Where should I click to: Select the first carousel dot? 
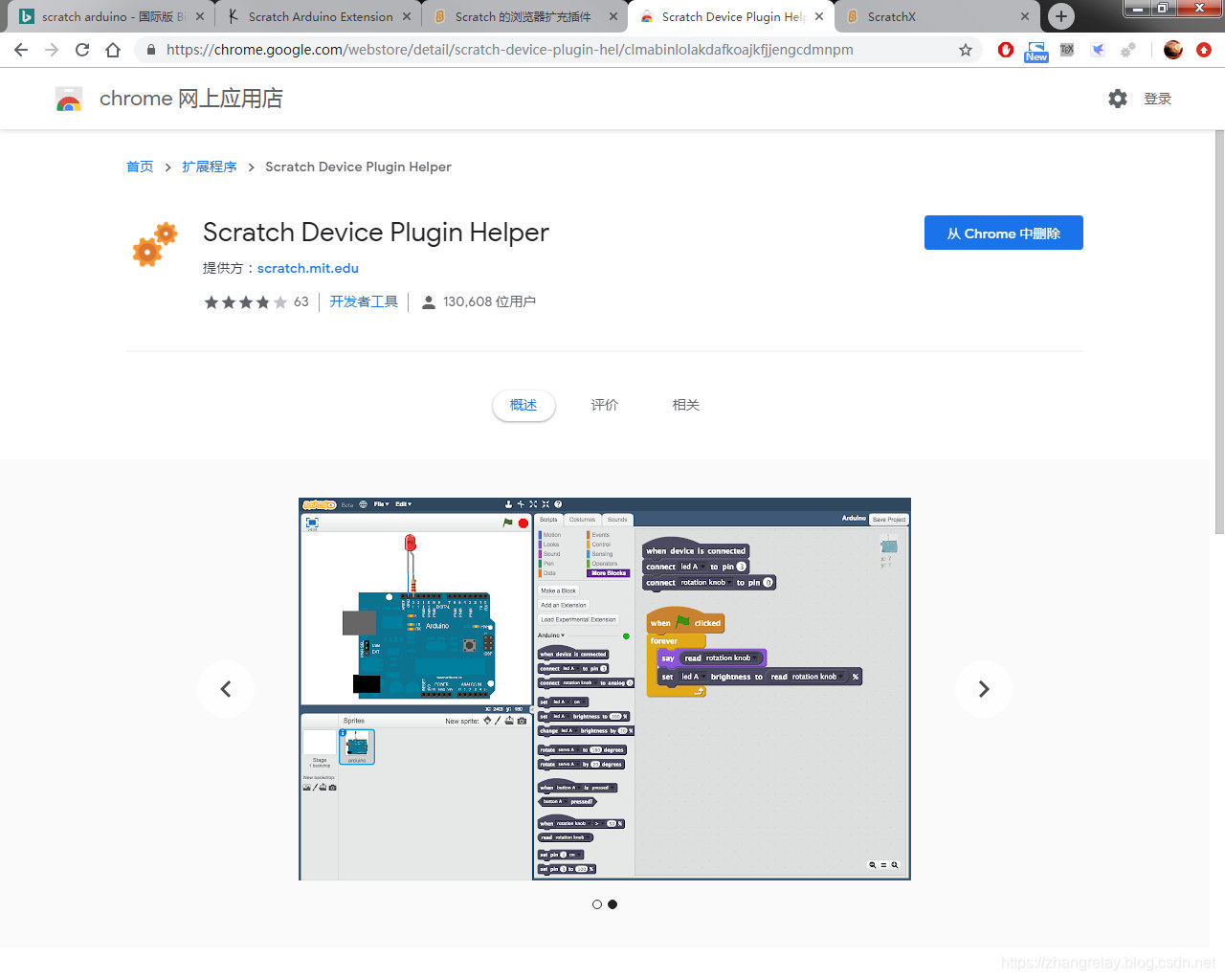(x=597, y=904)
